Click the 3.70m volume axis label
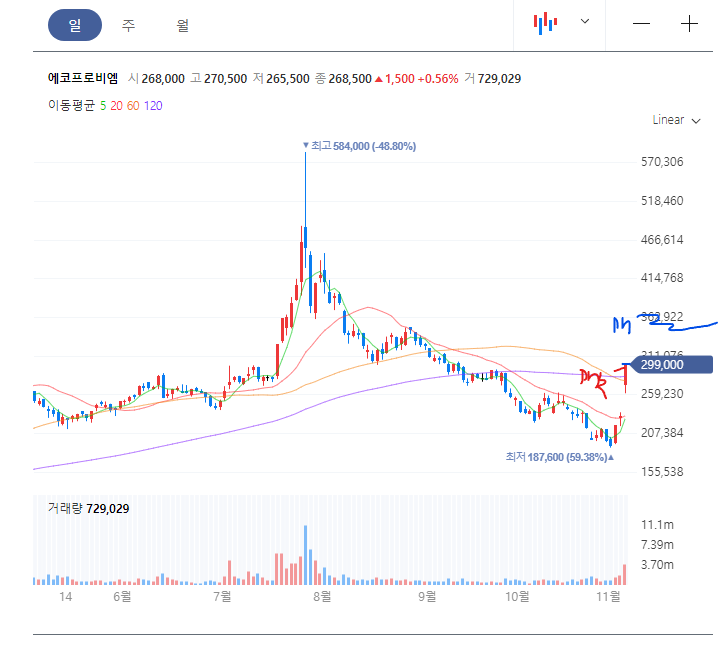 pyautogui.click(x=657, y=564)
